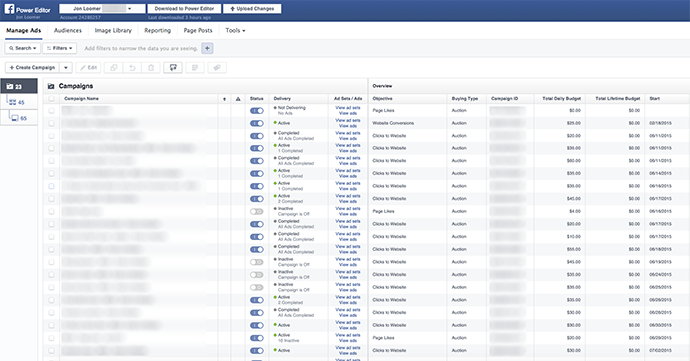This screenshot has height=361, width=690.
Task: Click the up-arrow column header icon
Action: click(x=224, y=99)
